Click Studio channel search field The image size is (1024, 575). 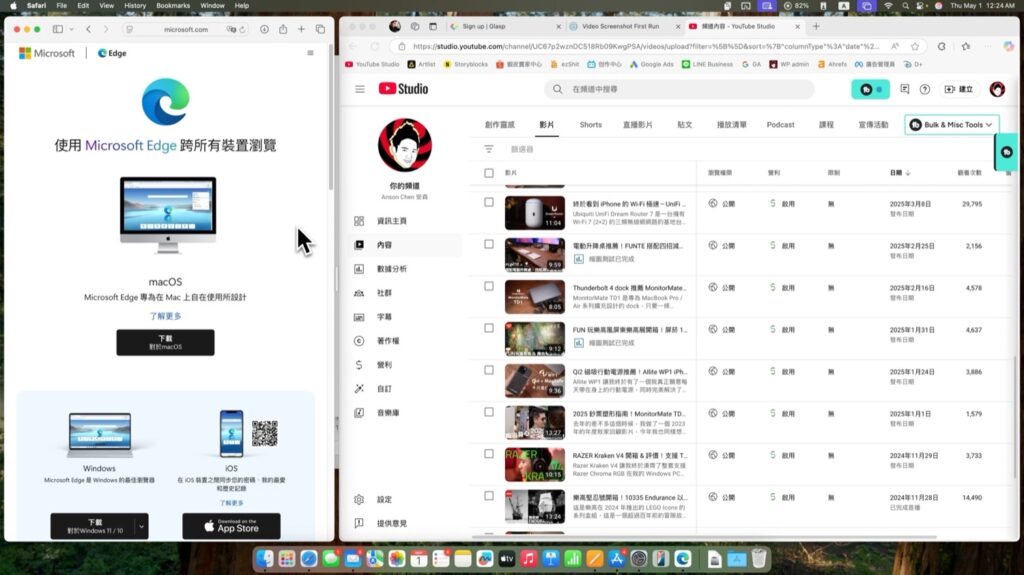pos(679,89)
